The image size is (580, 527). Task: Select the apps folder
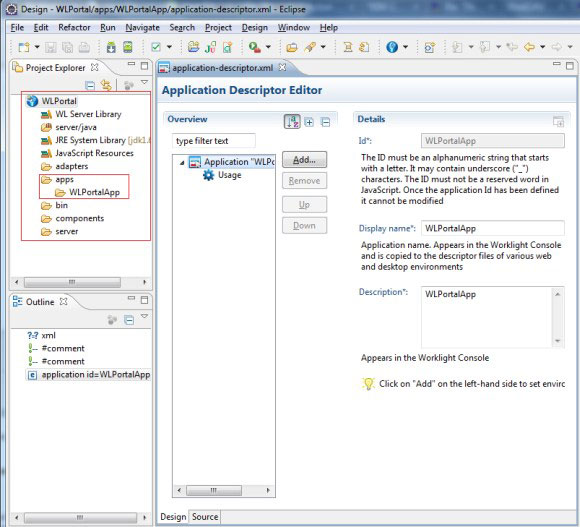tap(57, 179)
